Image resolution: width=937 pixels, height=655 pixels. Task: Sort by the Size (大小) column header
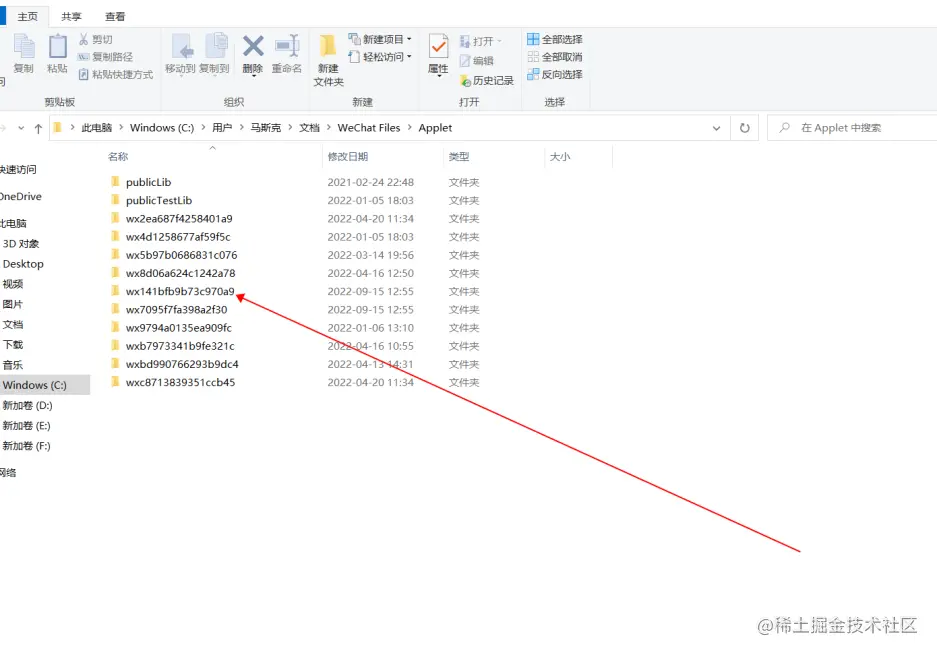pos(560,157)
